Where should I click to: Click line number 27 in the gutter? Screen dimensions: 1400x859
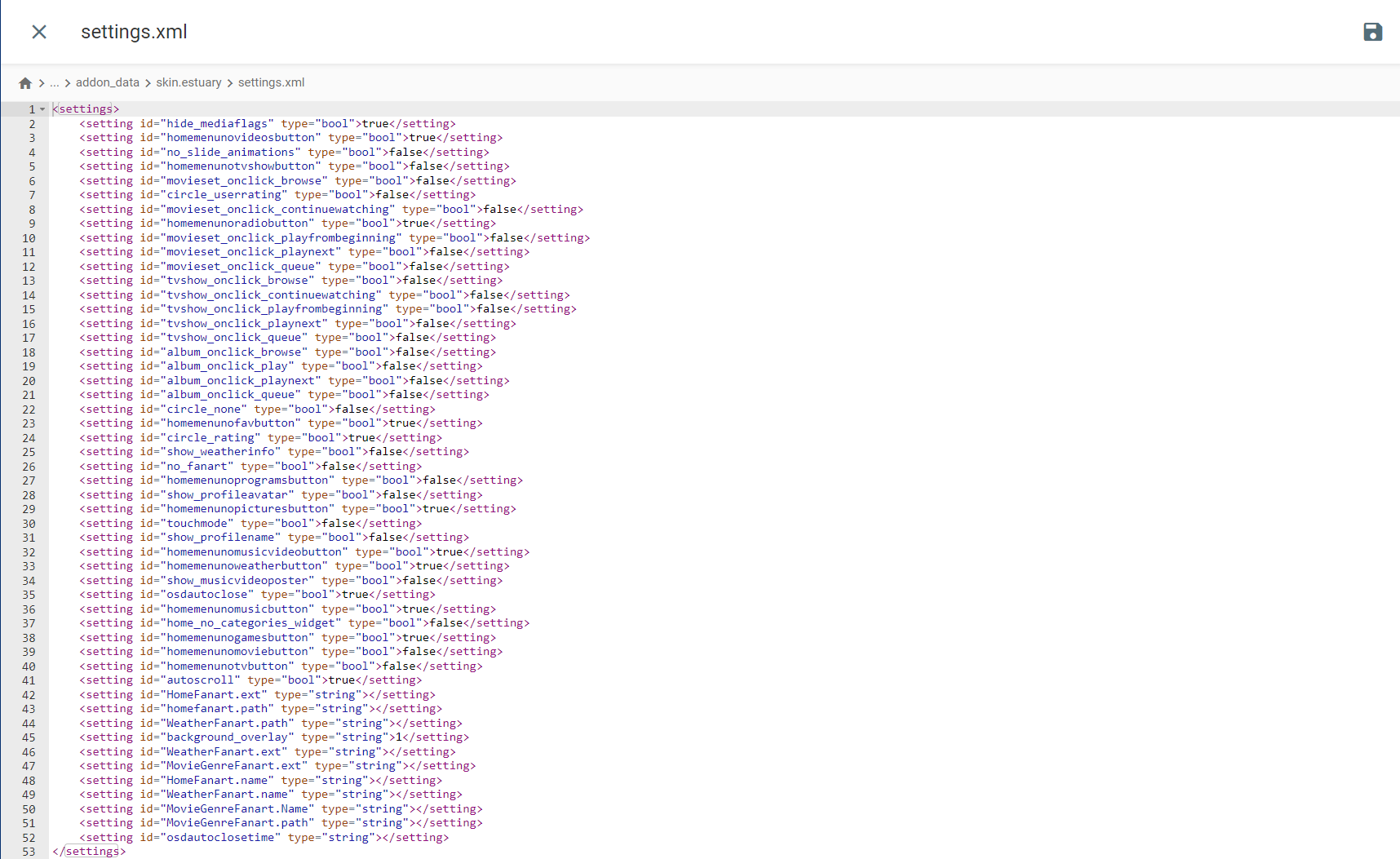(29, 480)
